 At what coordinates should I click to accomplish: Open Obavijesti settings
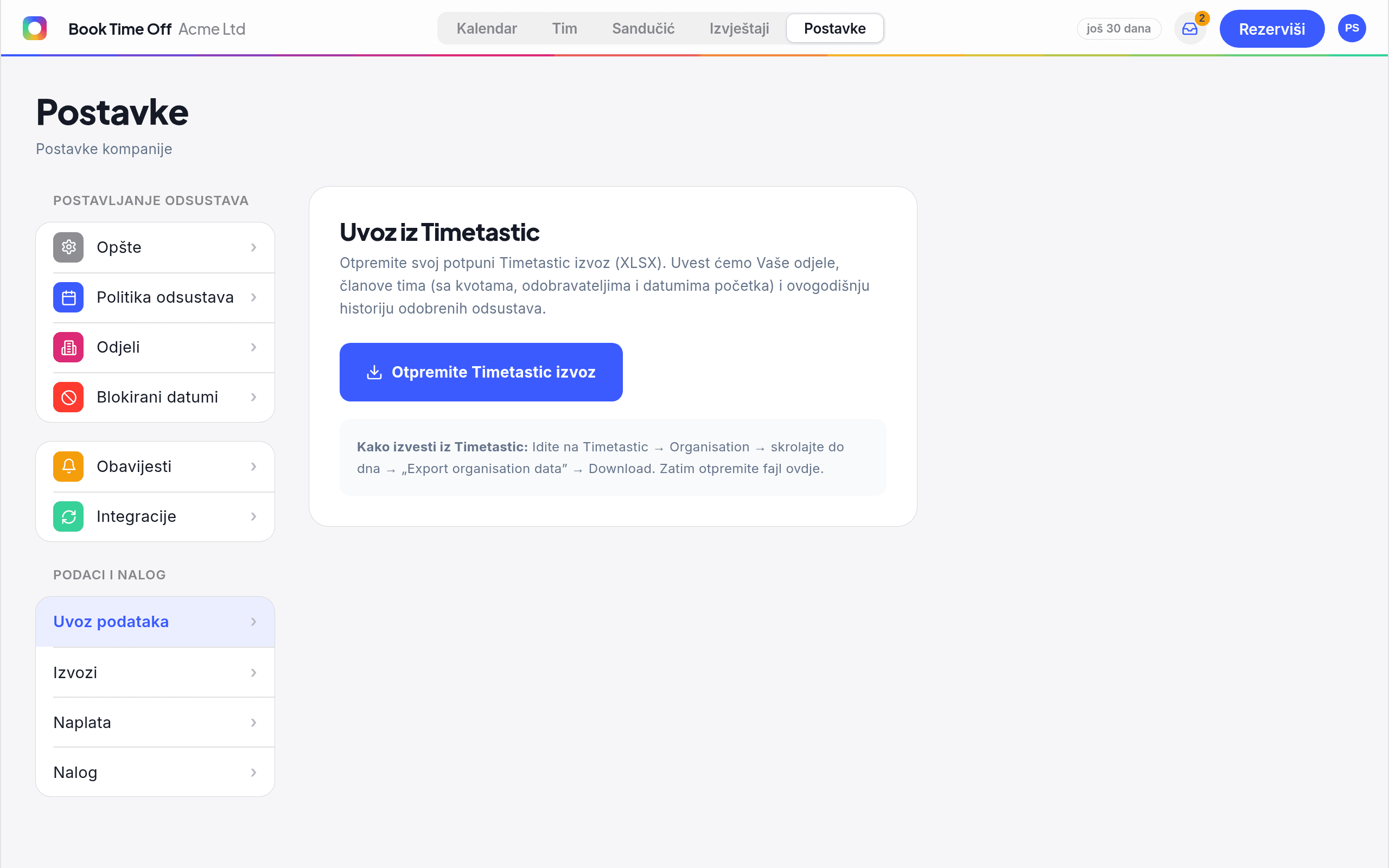tap(155, 467)
